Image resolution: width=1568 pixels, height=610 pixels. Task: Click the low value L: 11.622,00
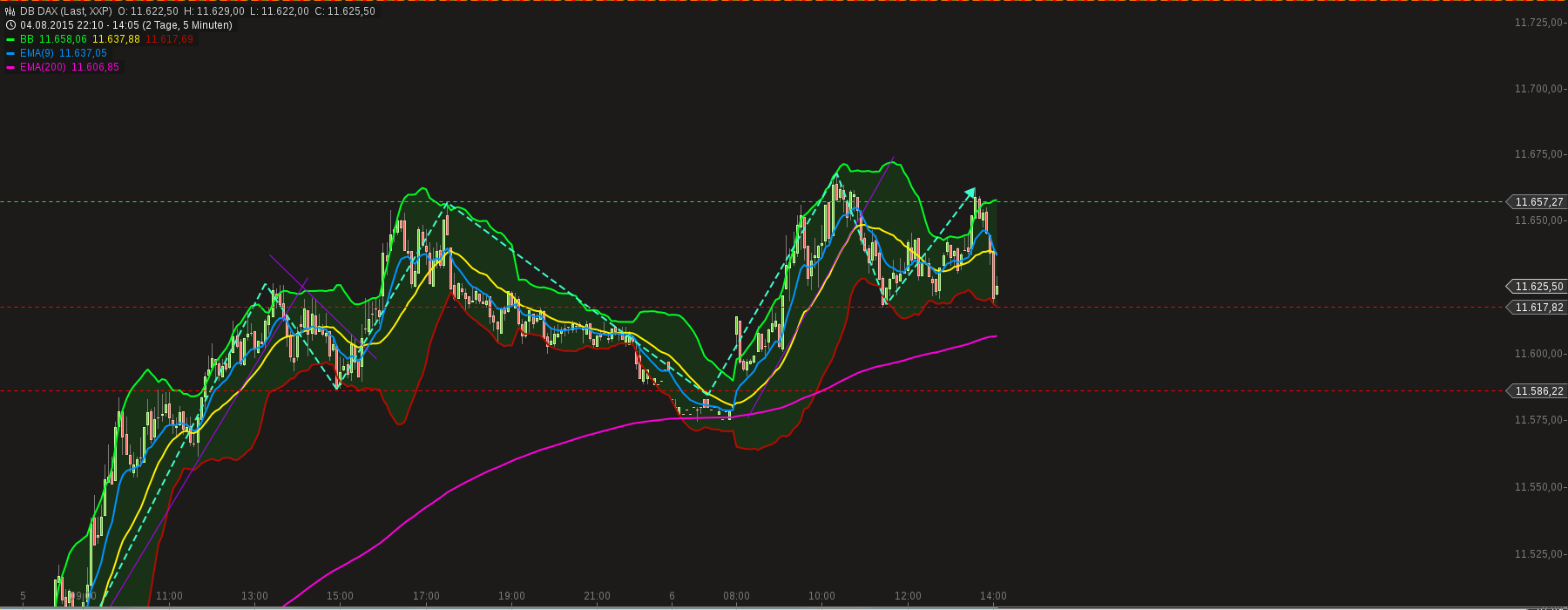pos(279,11)
